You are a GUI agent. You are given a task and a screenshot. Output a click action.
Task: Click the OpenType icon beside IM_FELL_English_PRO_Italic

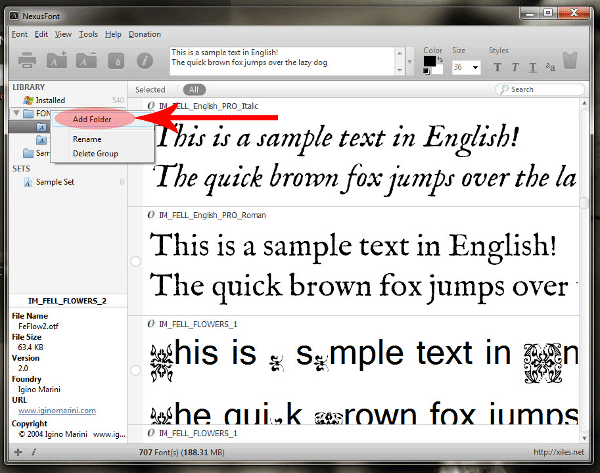151,106
